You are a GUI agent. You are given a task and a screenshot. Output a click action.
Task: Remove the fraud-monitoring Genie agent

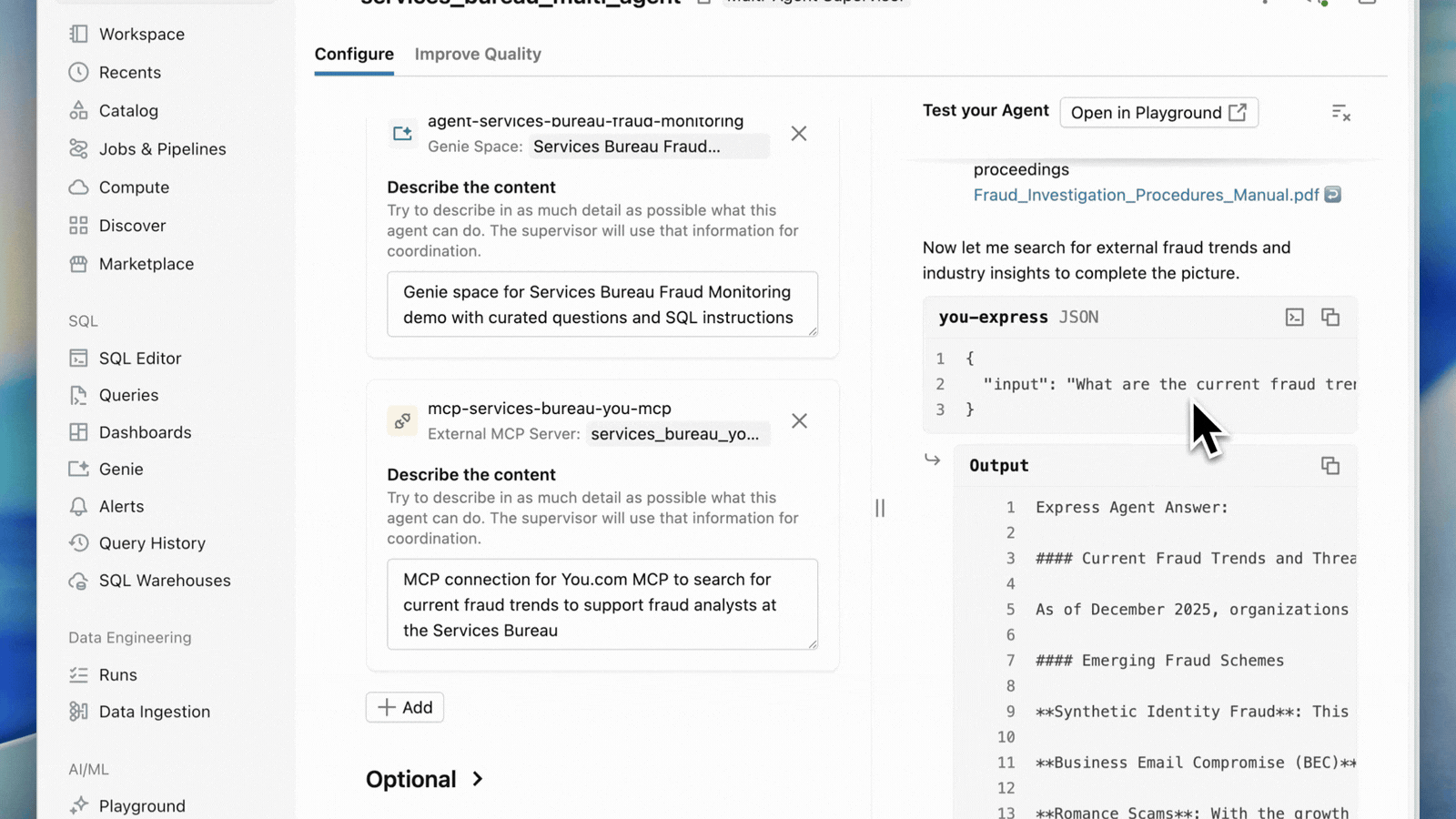pyautogui.click(x=799, y=134)
